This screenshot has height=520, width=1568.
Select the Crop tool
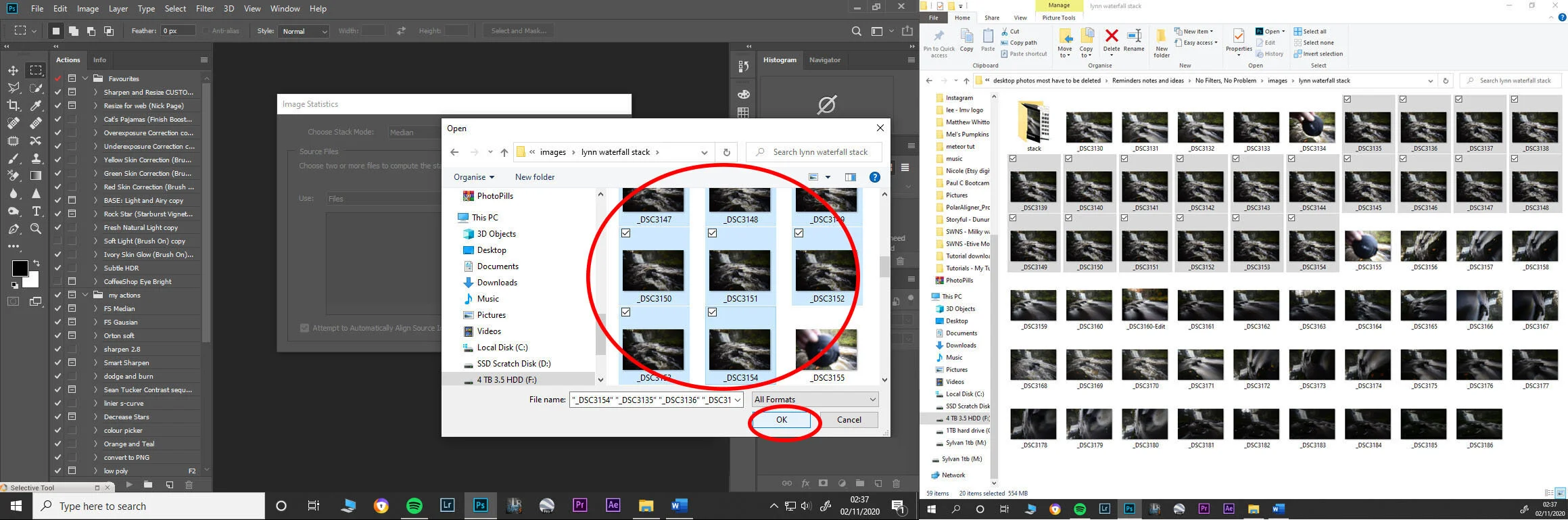tap(14, 105)
